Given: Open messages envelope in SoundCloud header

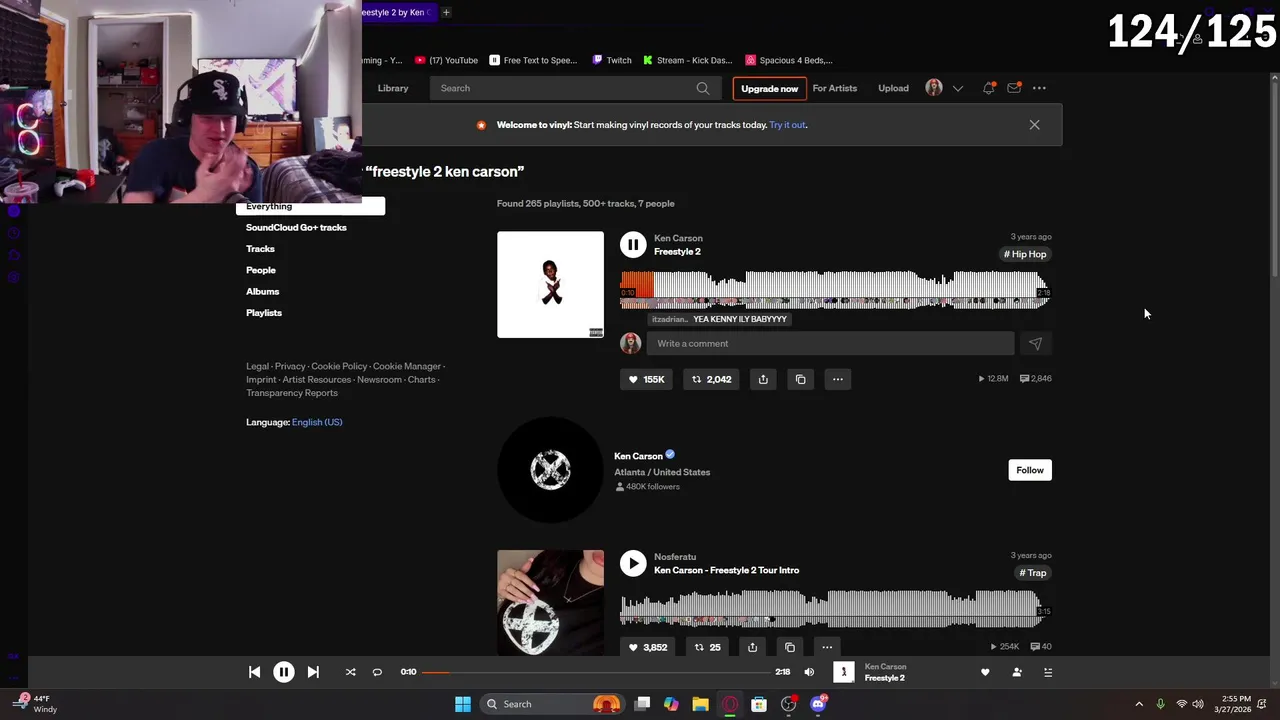Looking at the screenshot, I should point(1014,88).
